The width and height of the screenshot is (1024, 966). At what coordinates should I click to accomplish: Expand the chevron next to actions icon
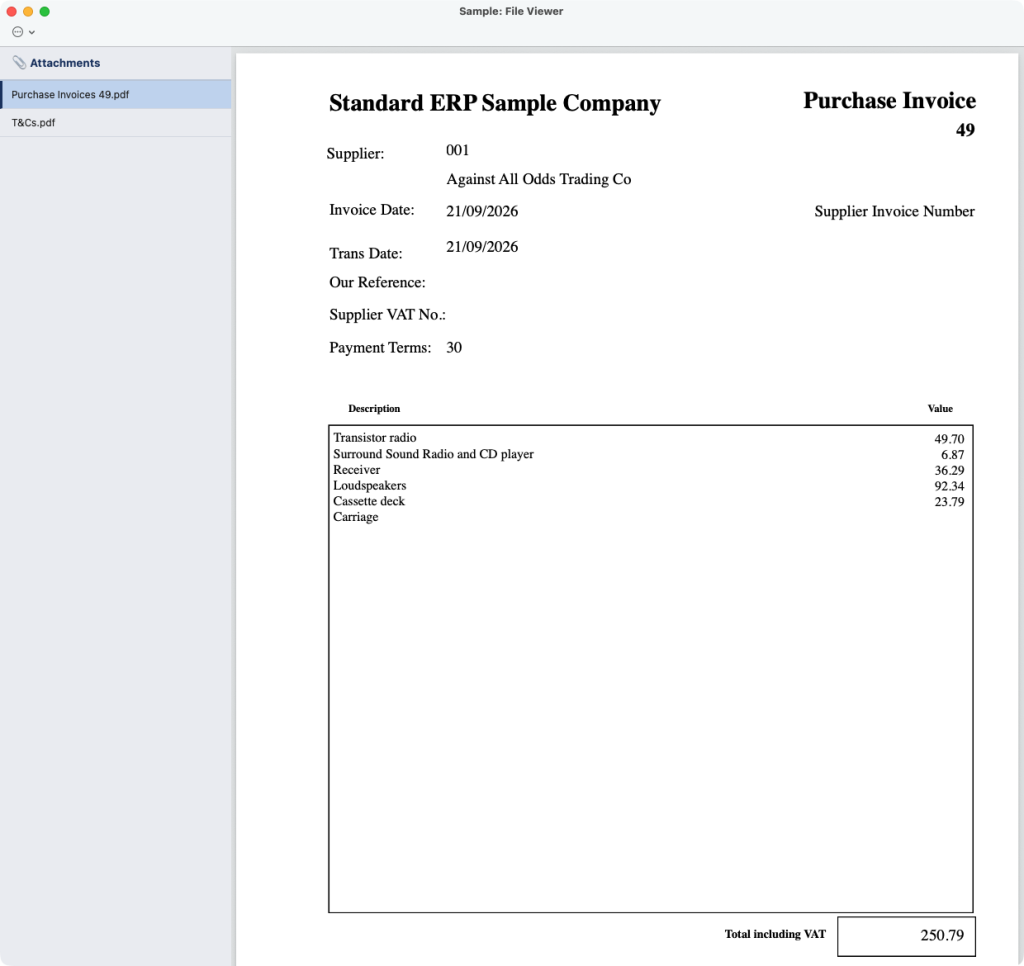[x=31, y=32]
